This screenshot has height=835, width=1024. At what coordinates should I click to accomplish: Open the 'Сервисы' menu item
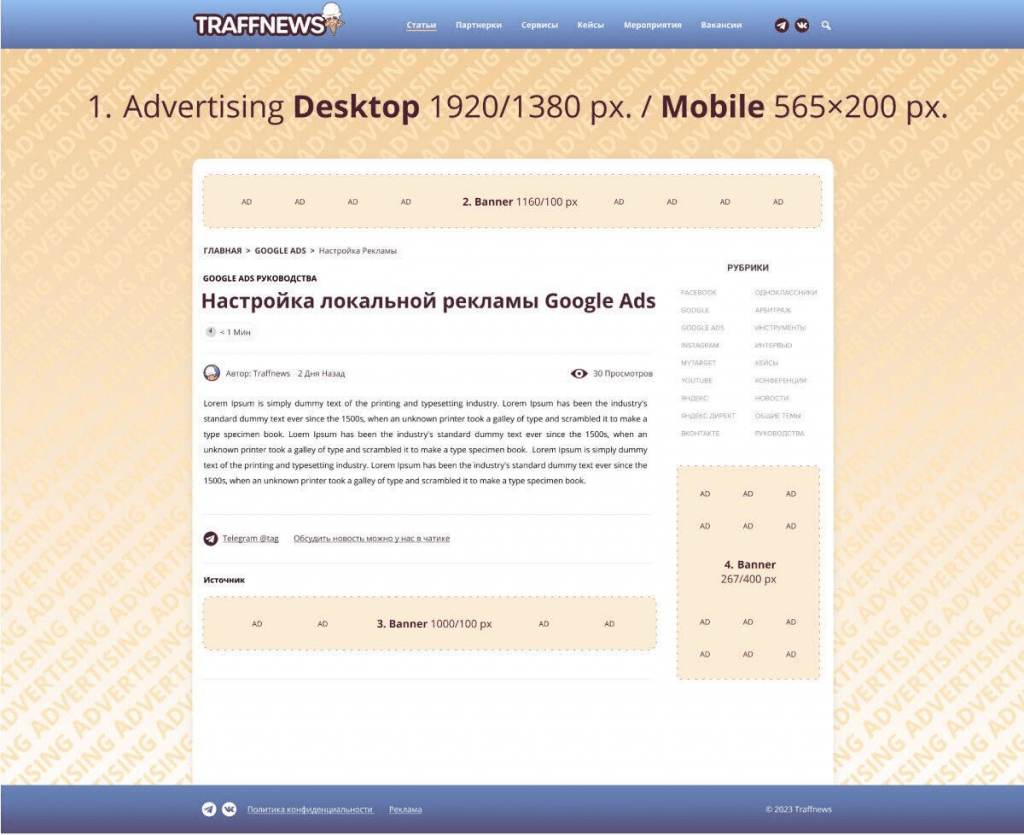coord(539,25)
